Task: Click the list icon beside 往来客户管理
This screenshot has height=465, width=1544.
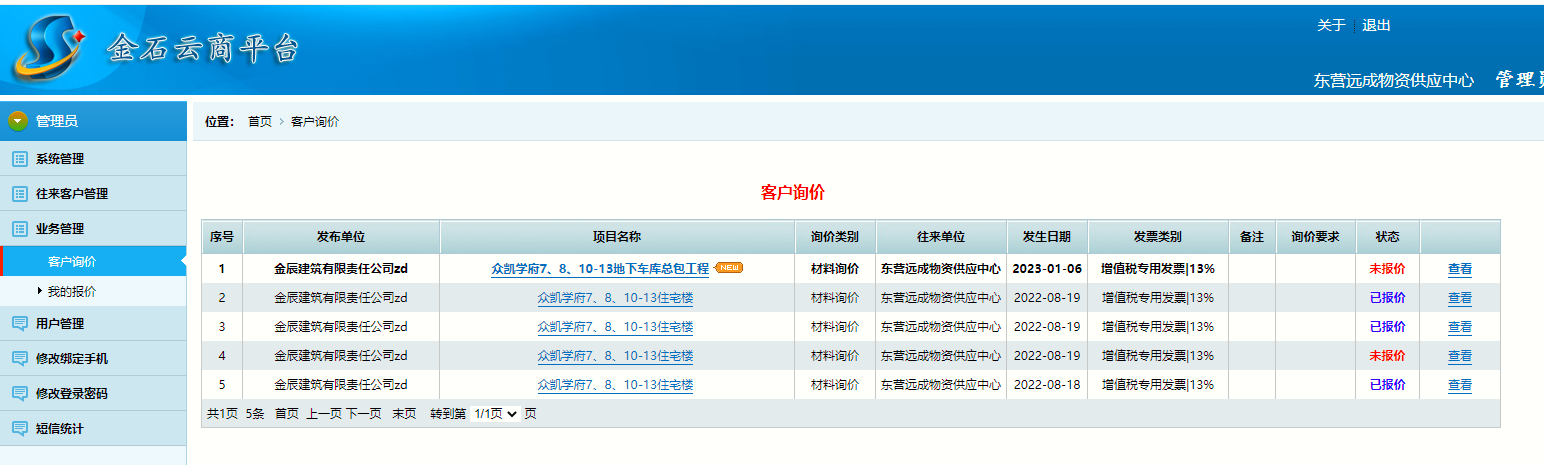Action: coord(19,194)
